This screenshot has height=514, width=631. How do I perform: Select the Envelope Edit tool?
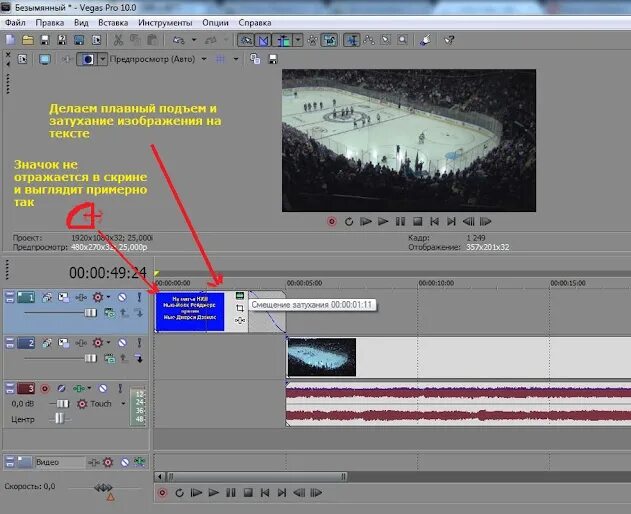tap(369, 40)
